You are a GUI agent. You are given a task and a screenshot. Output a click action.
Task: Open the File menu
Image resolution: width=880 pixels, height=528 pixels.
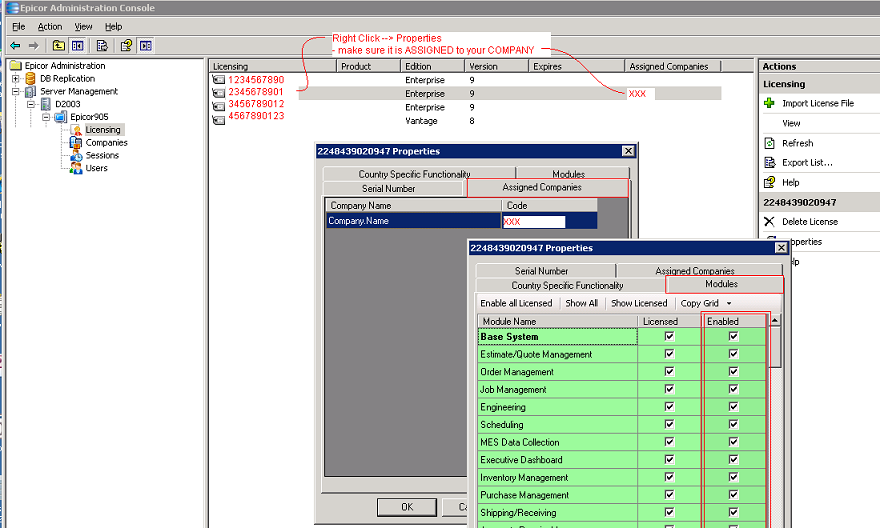(x=19, y=26)
